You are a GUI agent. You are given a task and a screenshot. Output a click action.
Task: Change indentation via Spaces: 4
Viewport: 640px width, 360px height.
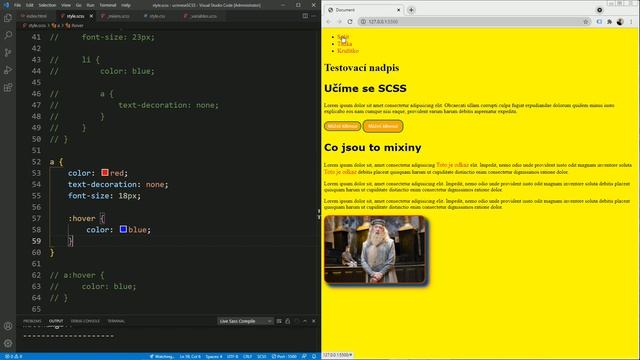[x=213, y=356]
